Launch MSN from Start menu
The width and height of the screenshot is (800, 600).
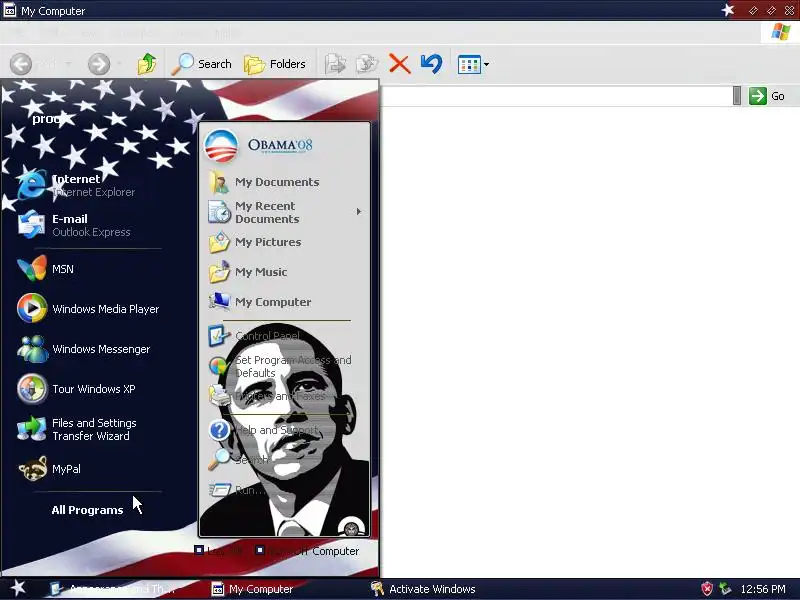(46, 269)
